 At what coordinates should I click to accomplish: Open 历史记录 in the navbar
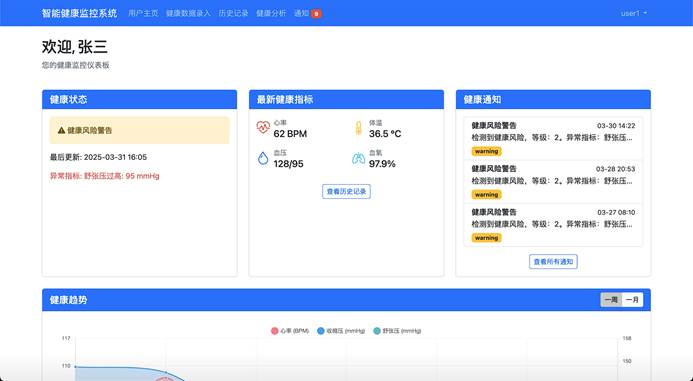coord(233,13)
